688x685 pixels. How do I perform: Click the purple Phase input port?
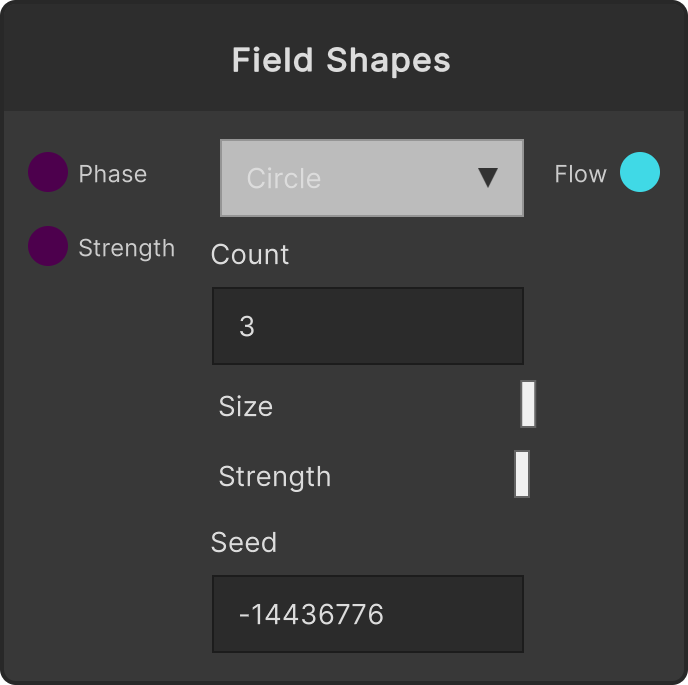[48, 172]
